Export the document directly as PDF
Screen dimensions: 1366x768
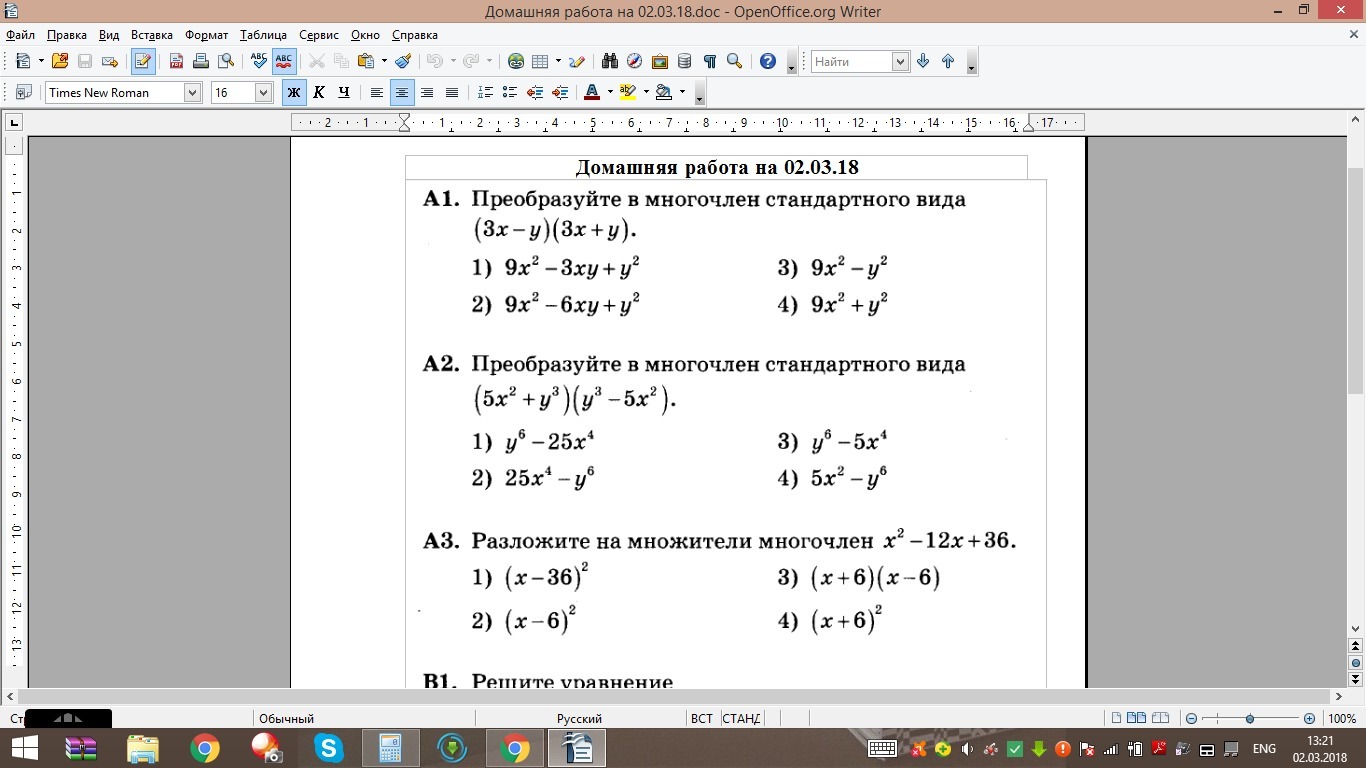pos(176,61)
